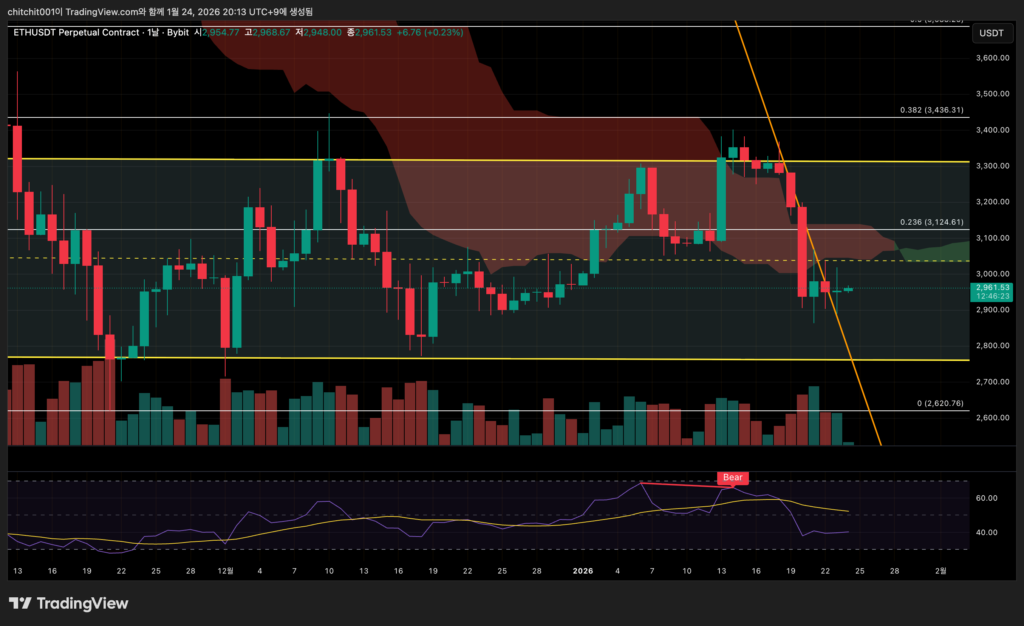Click the 12월 label on time axis
1024x626 pixels.
point(226,570)
